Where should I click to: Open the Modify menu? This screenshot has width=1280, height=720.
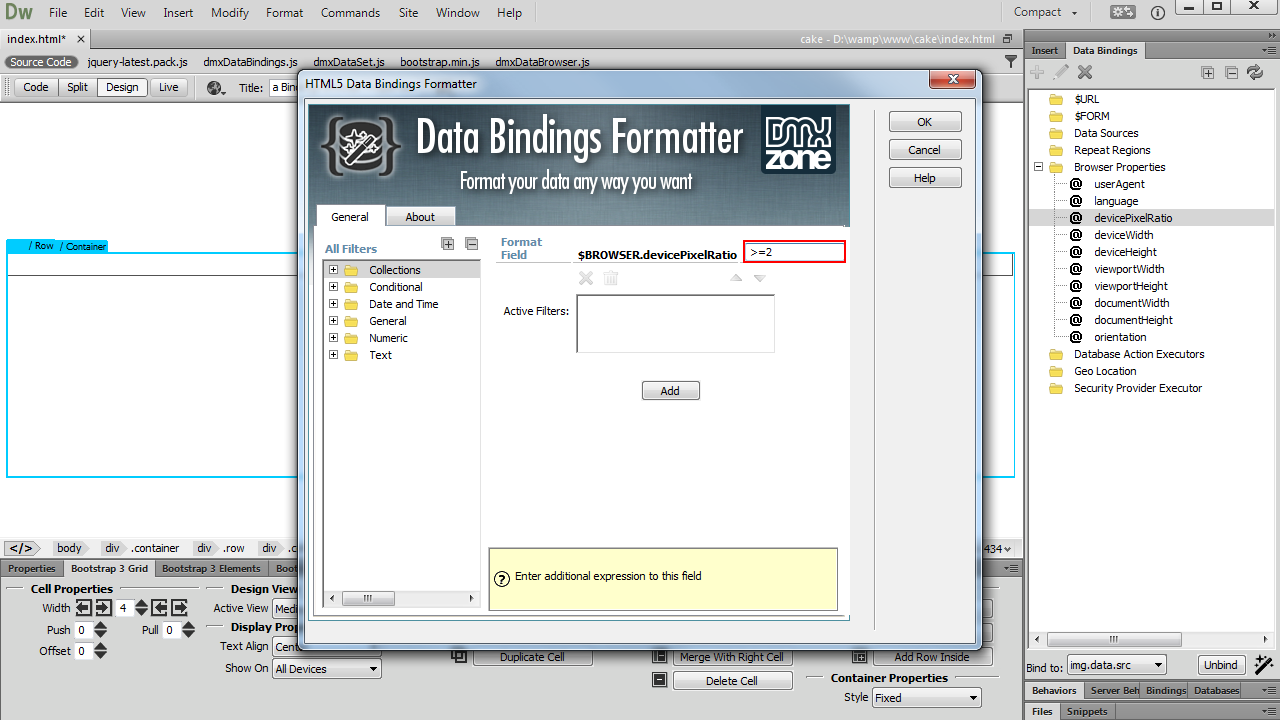230,13
